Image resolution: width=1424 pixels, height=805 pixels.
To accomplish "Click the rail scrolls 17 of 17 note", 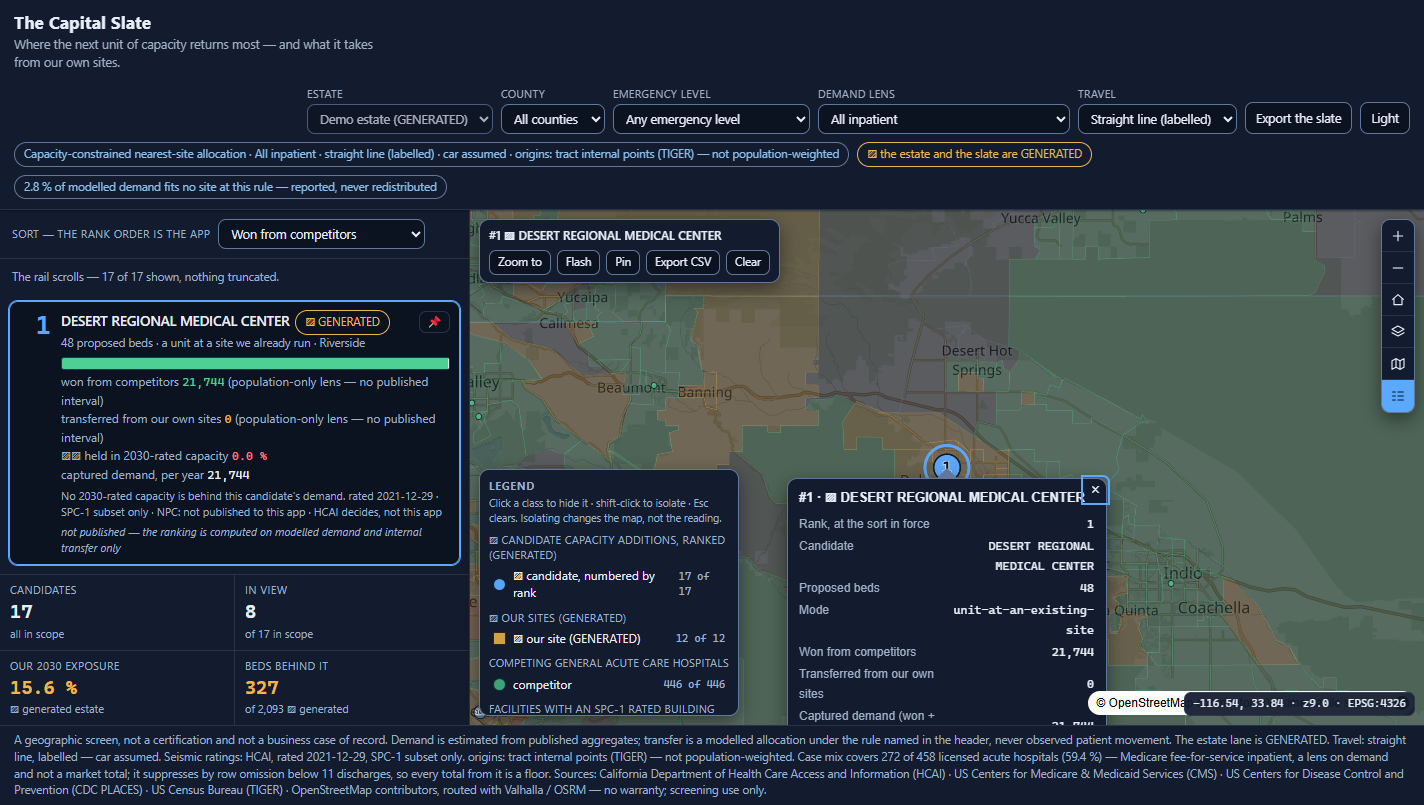I will point(145,277).
